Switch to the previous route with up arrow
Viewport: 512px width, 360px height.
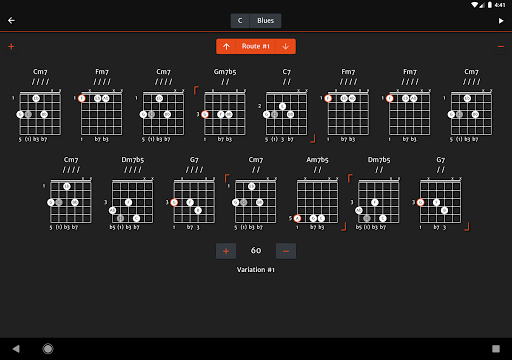226,46
